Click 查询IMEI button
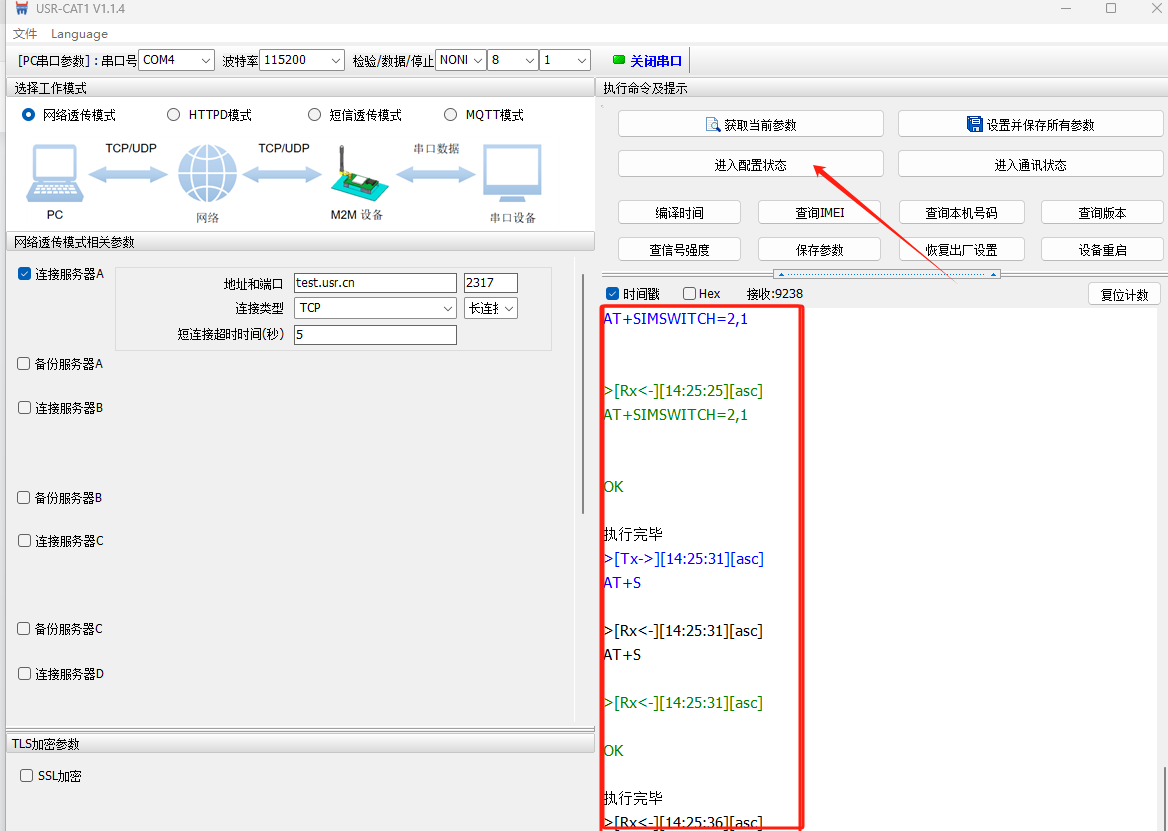 (819, 213)
